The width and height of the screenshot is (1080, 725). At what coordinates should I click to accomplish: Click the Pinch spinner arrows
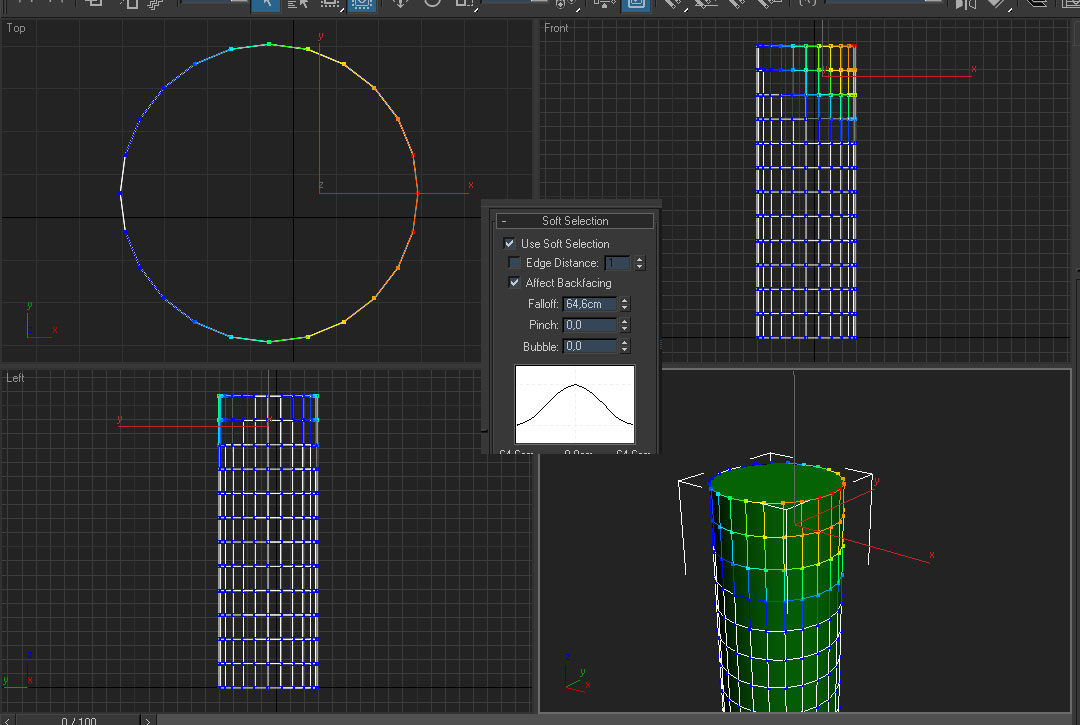(625, 325)
